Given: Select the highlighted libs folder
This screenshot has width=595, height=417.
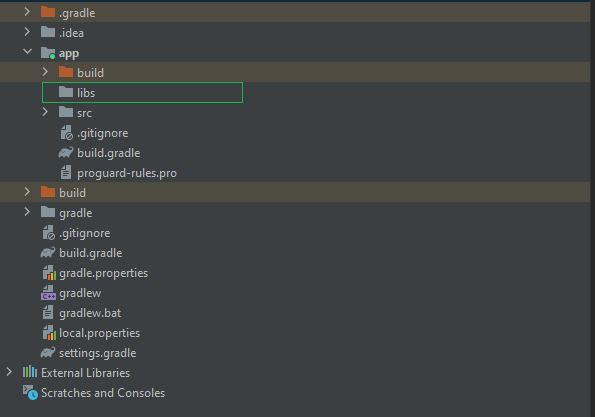Looking at the screenshot, I should coord(142,93).
